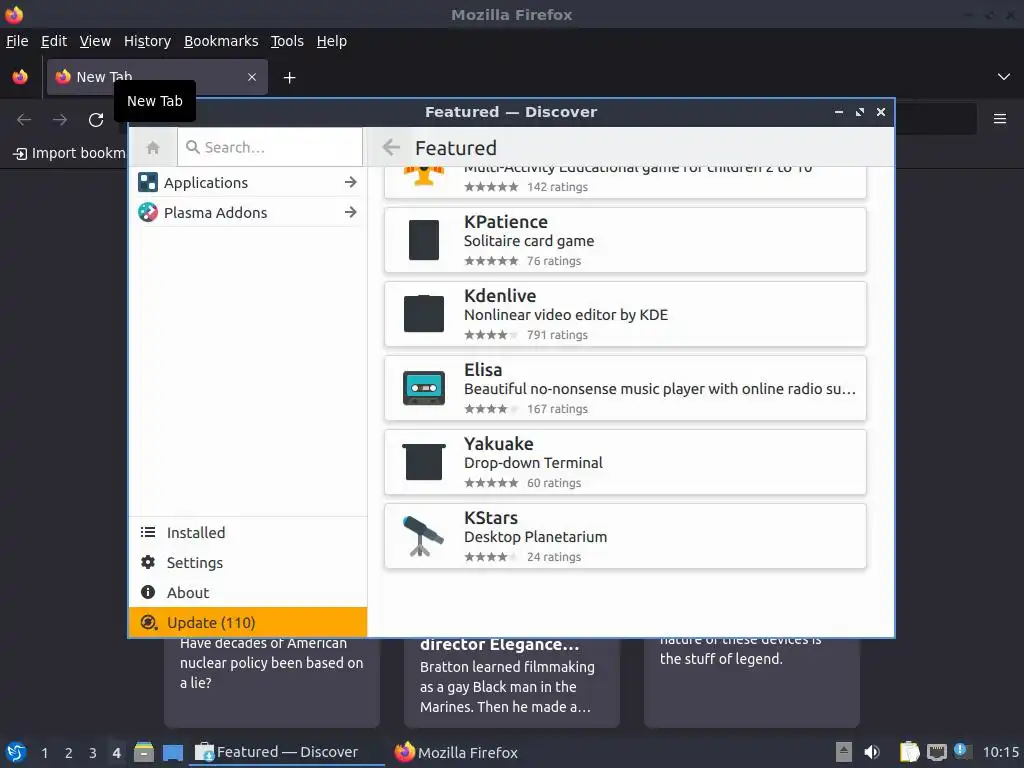The width and height of the screenshot is (1024, 768).
Task: Open the nuclear policy article card in Firefox
Action: [x=272, y=681]
